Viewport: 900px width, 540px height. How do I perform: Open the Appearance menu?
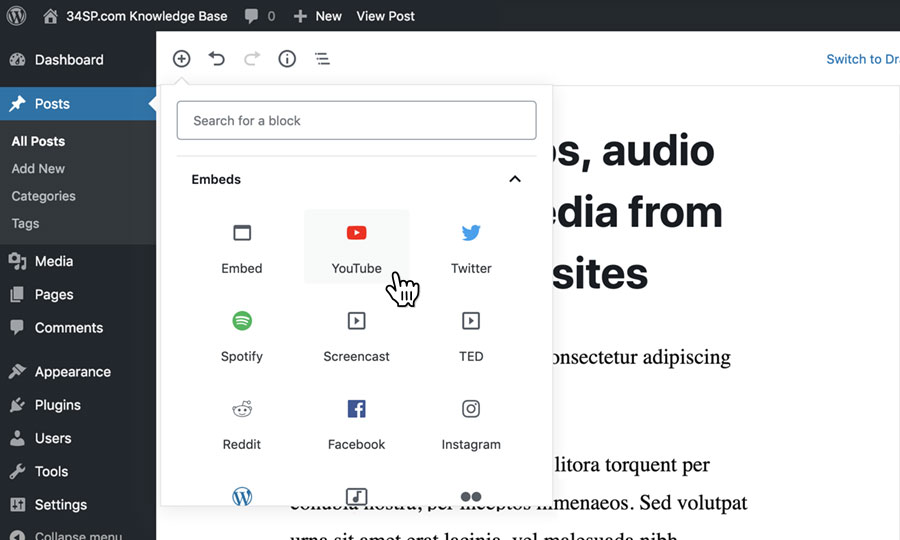tap(77, 372)
